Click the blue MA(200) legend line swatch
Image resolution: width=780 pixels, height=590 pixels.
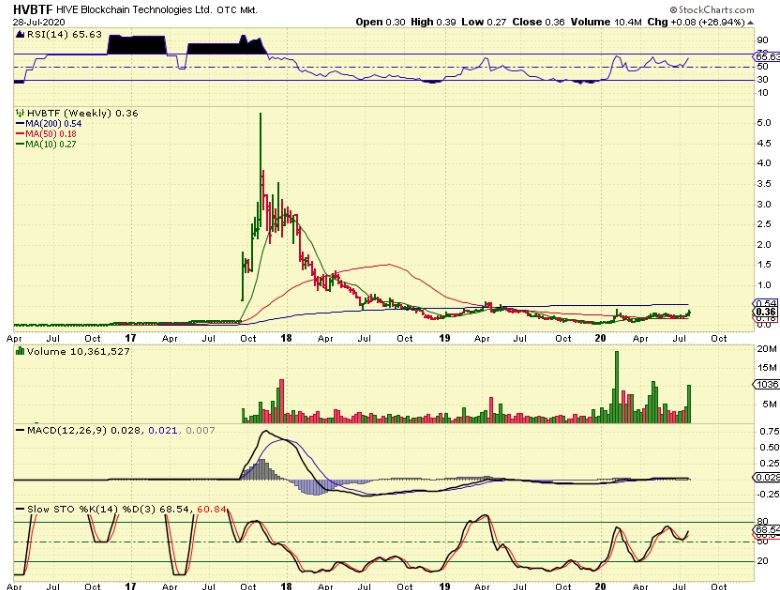[x=20, y=123]
